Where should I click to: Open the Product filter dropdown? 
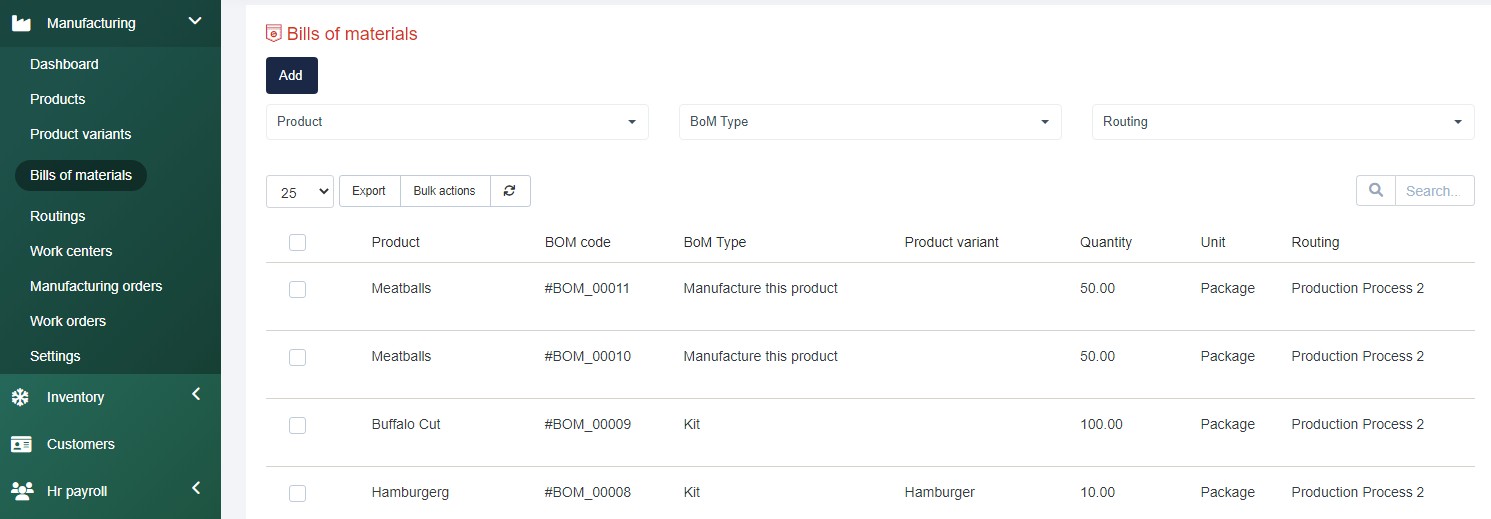[x=457, y=122]
